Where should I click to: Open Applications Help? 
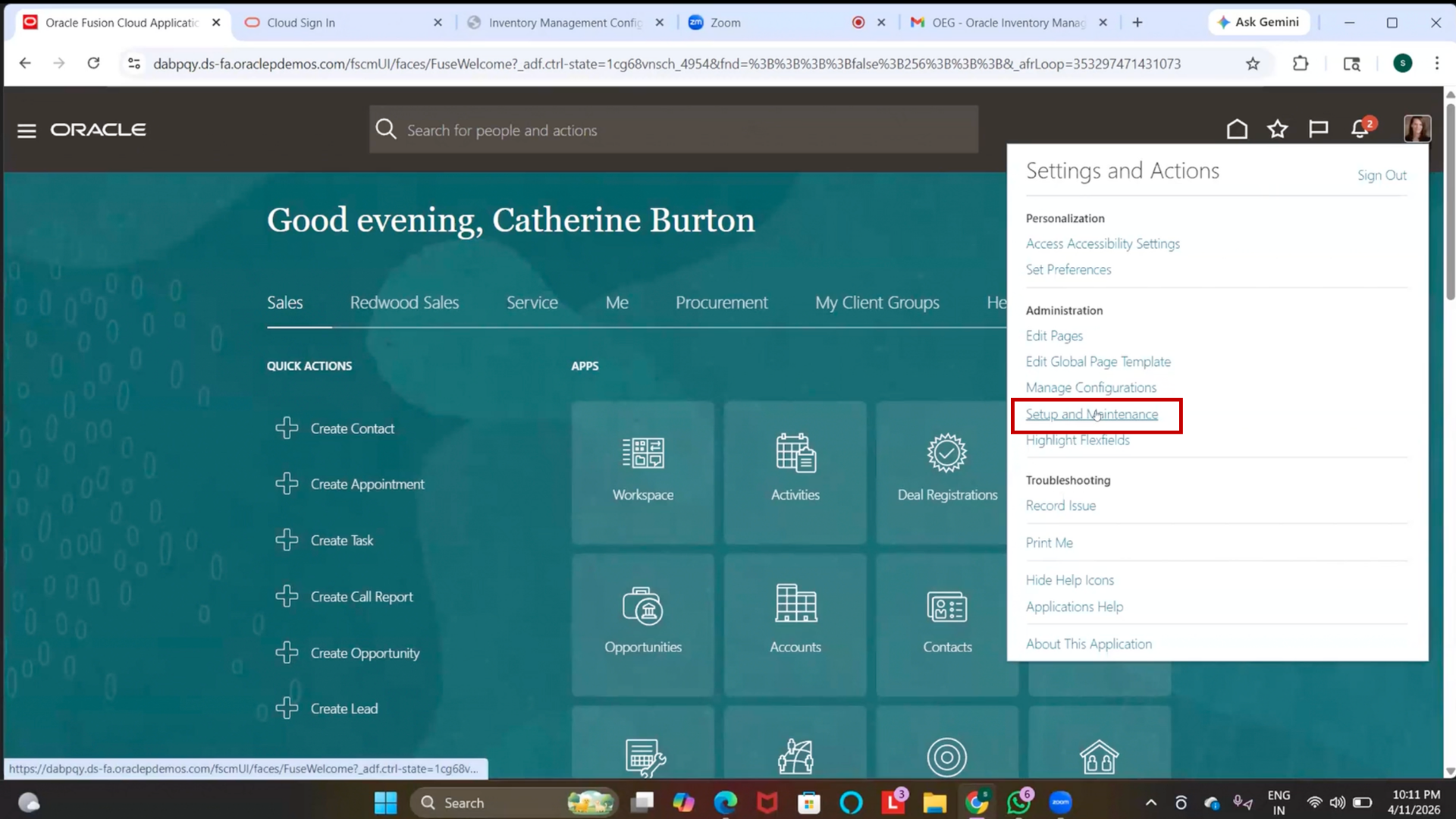pyautogui.click(x=1074, y=606)
